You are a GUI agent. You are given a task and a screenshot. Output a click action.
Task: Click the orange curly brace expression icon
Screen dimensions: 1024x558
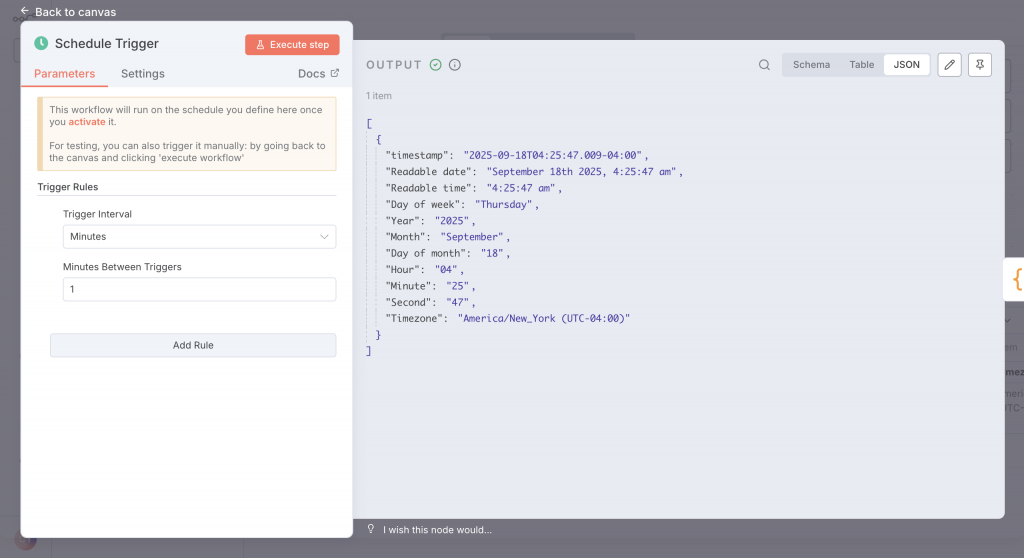[x=1016, y=279]
